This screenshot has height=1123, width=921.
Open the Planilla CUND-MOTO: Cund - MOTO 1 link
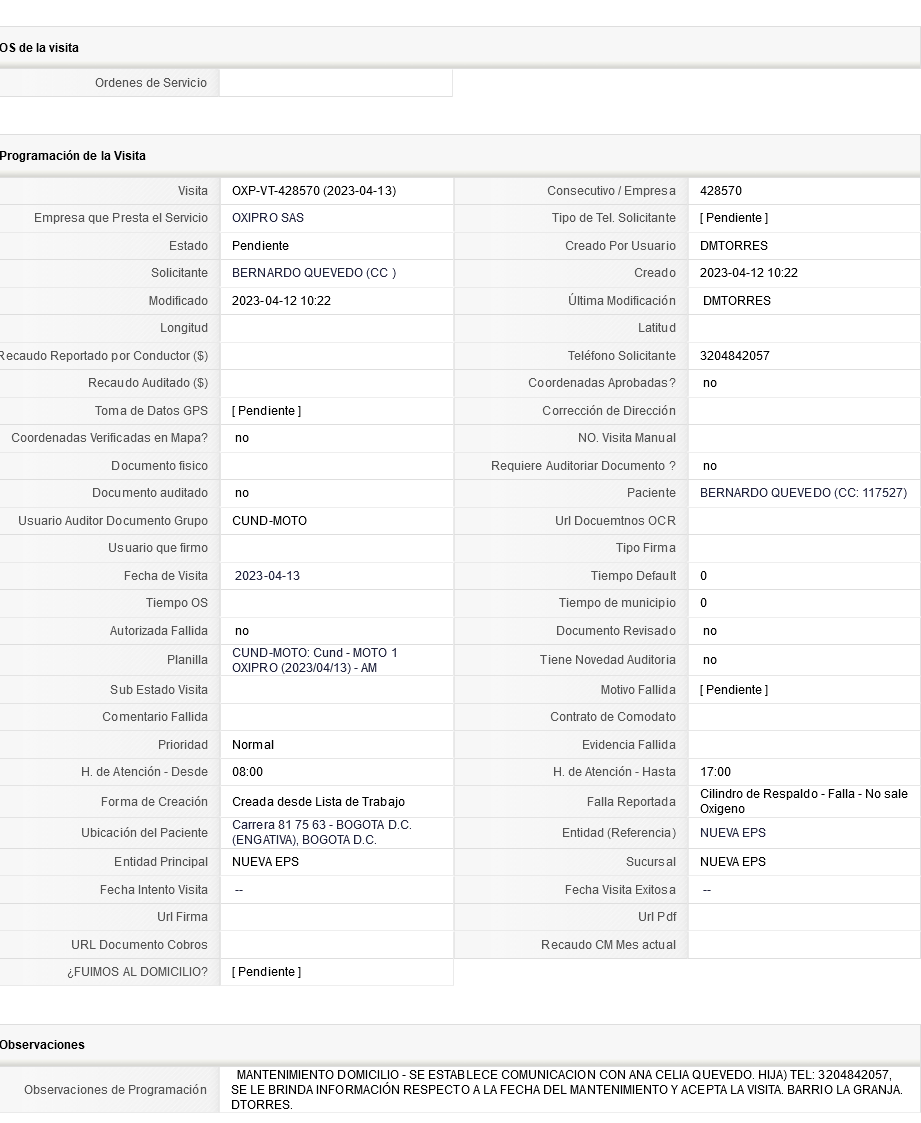pos(314,660)
